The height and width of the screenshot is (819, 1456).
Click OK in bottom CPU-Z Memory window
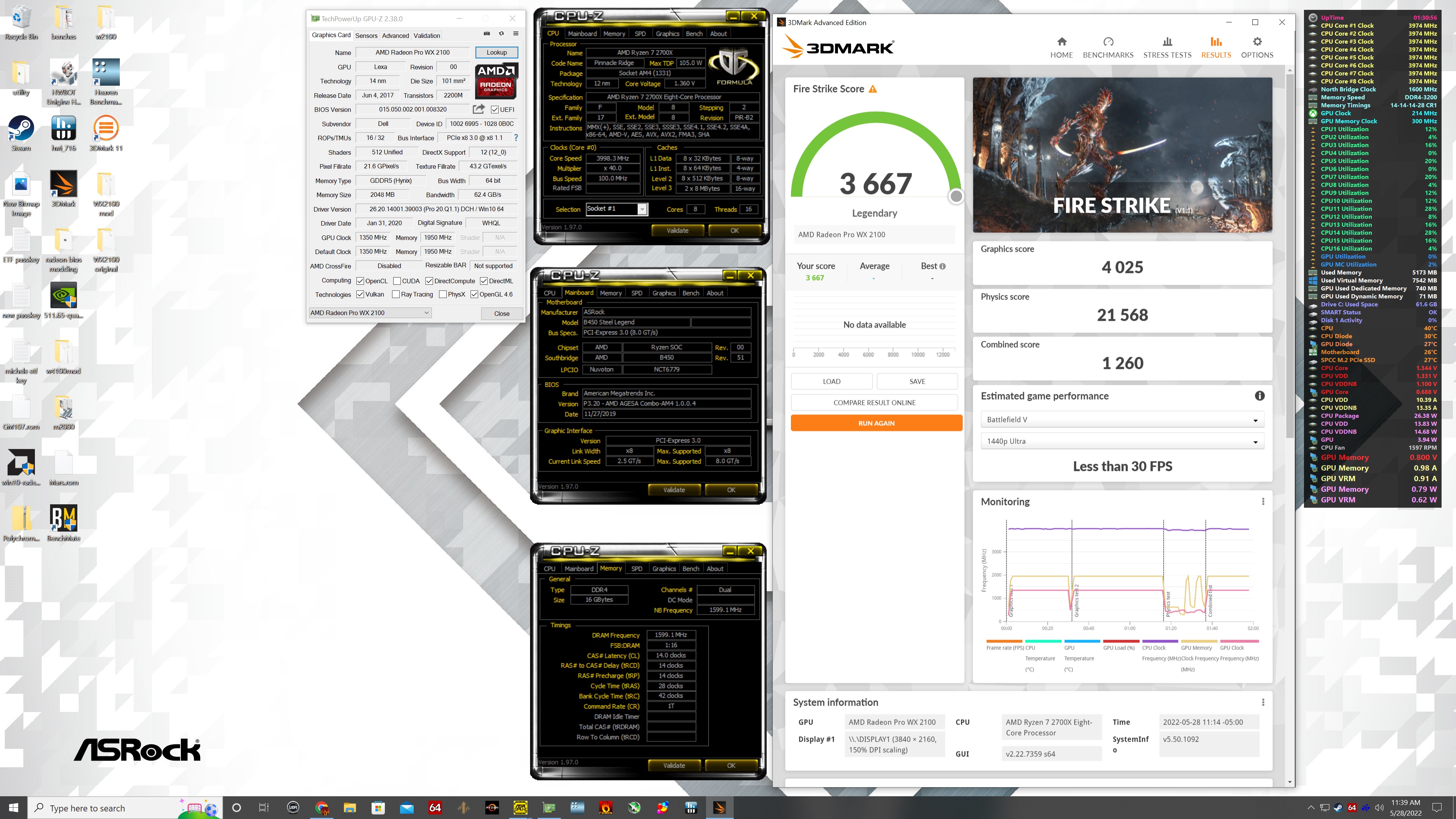click(x=731, y=765)
